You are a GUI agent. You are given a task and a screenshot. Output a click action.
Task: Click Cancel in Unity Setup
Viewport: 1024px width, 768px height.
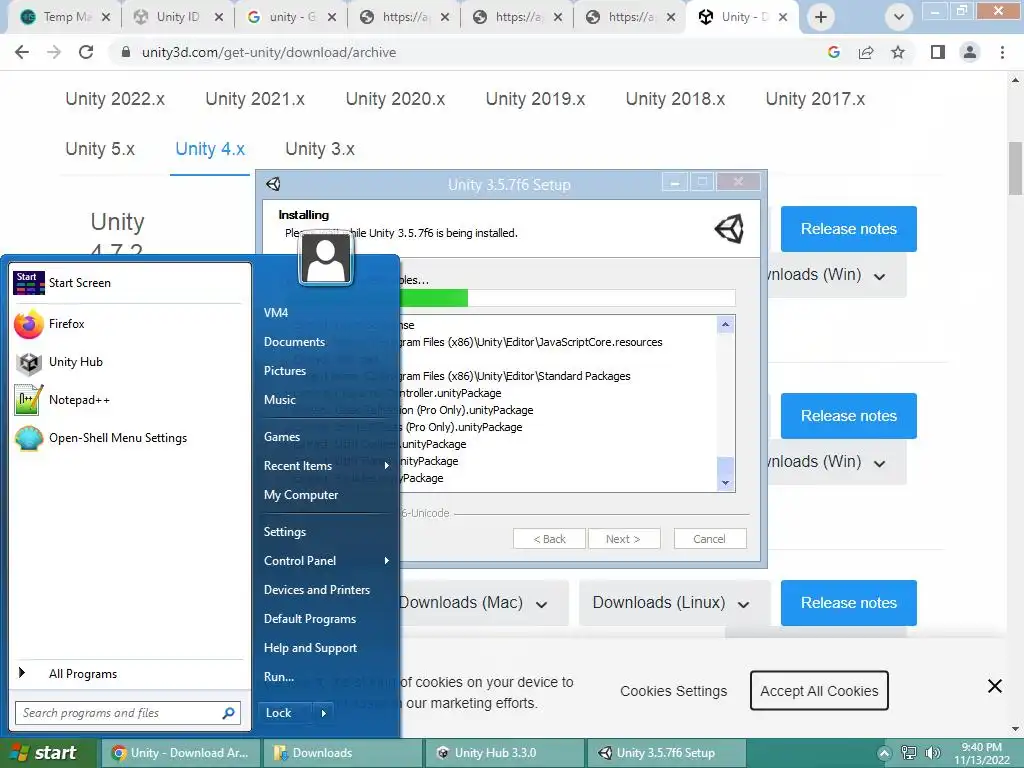[x=710, y=539]
